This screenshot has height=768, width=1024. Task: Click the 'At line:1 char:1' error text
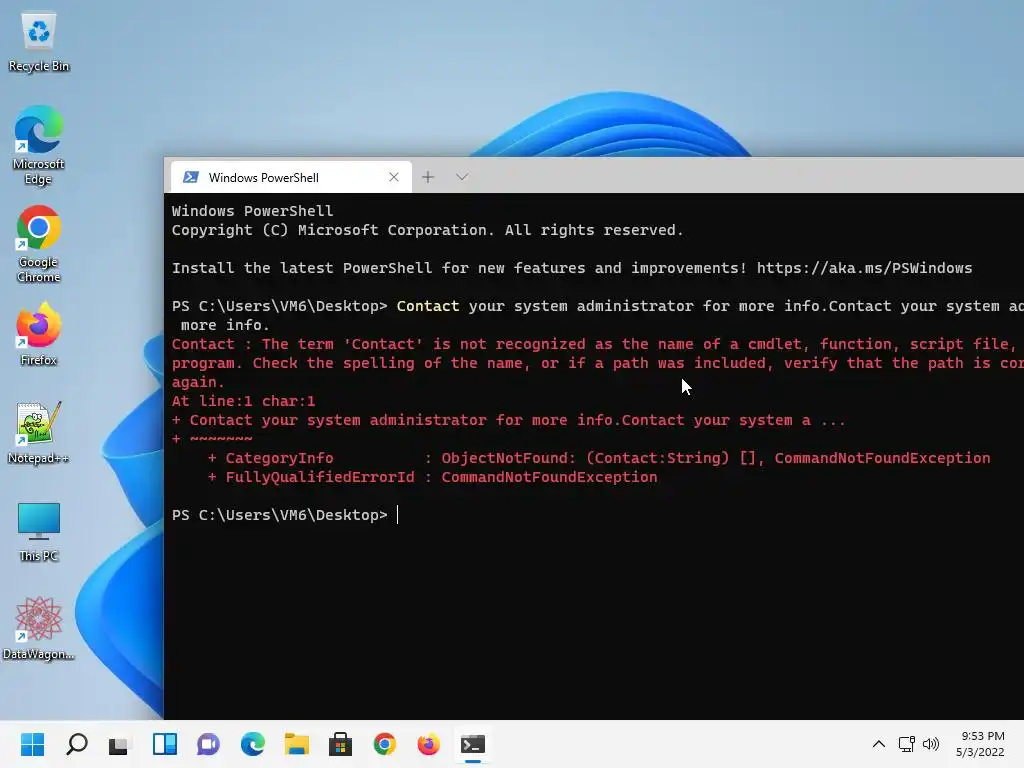tap(243, 401)
